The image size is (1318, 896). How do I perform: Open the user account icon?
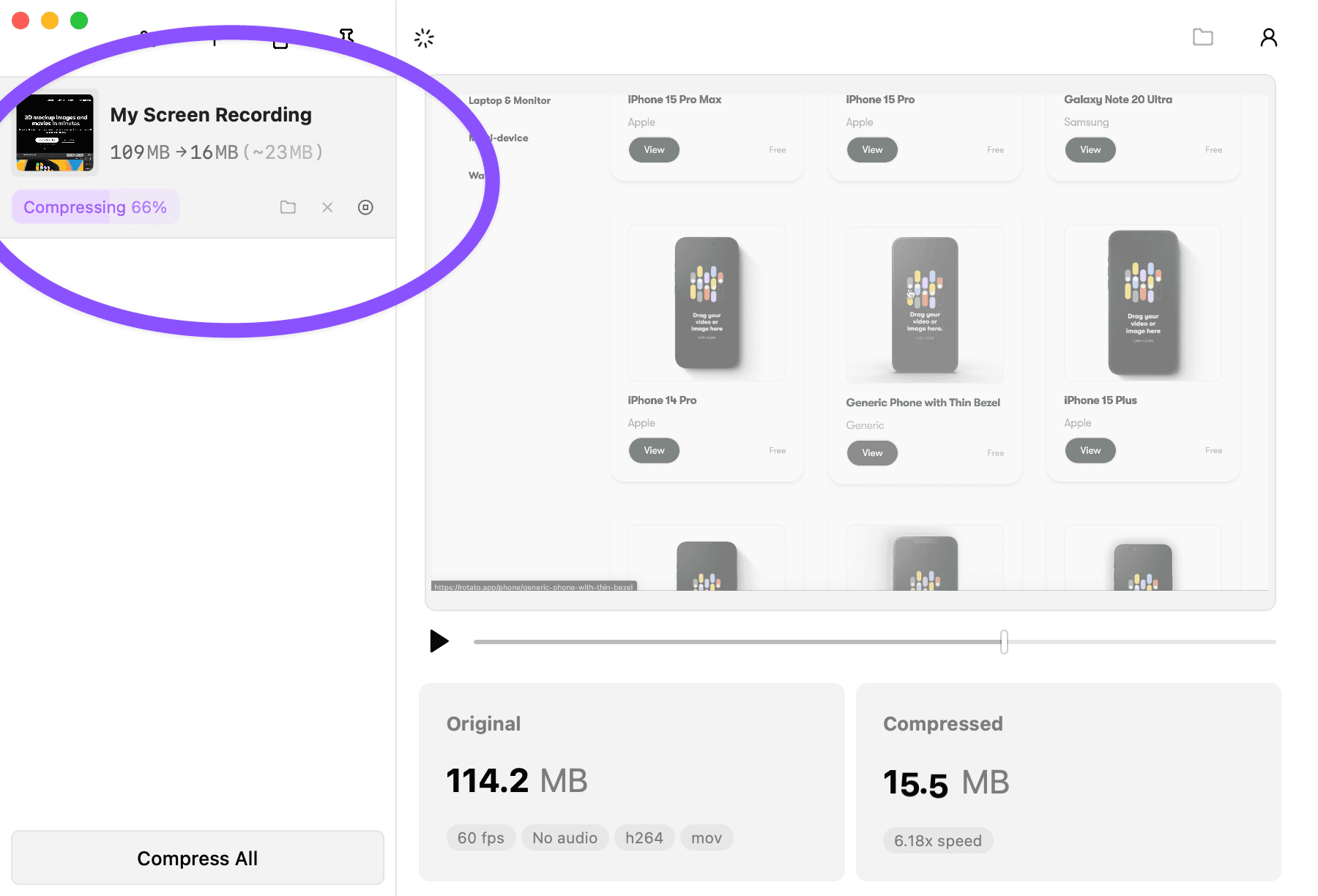click(1268, 37)
